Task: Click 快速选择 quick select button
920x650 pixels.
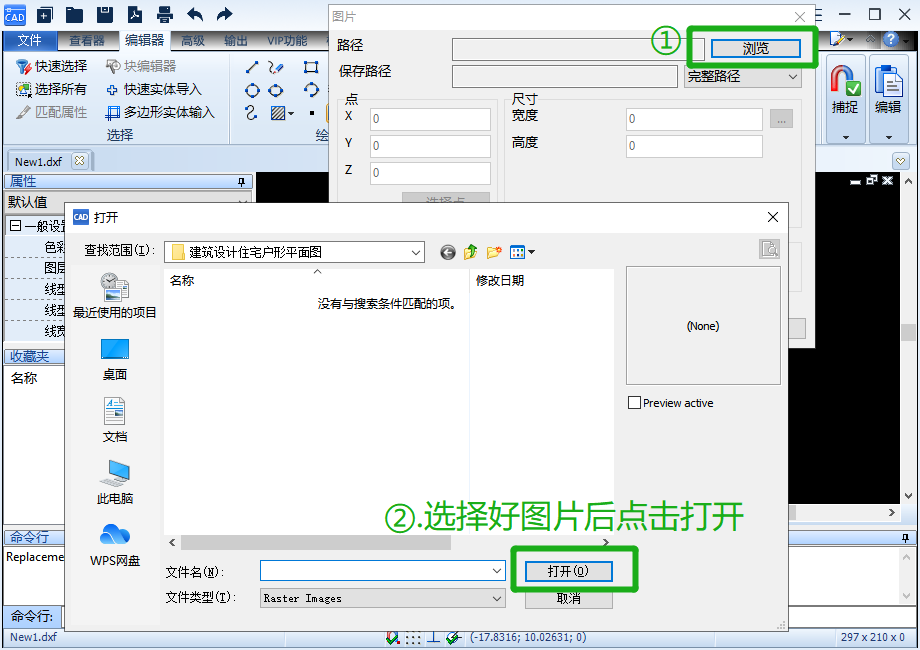Action: (x=52, y=66)
